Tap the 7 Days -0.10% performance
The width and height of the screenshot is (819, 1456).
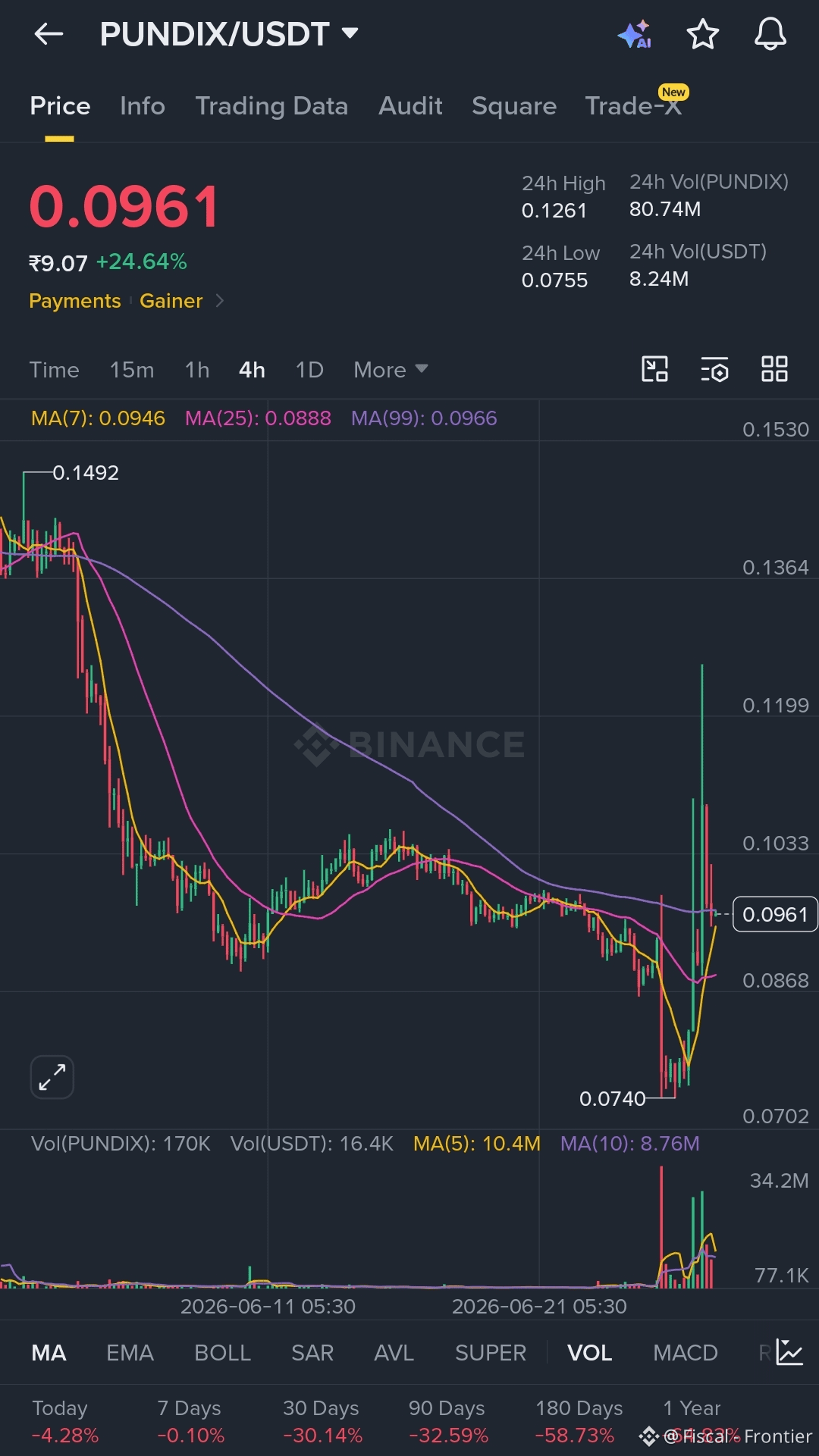tap(190, 1422)
